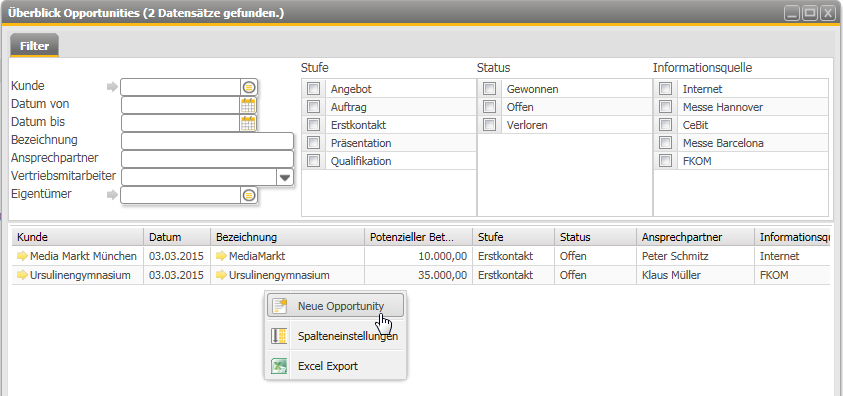
Task: Open the Ursulinengymnasium customer link arrow
Action: [x=22, y=275]
